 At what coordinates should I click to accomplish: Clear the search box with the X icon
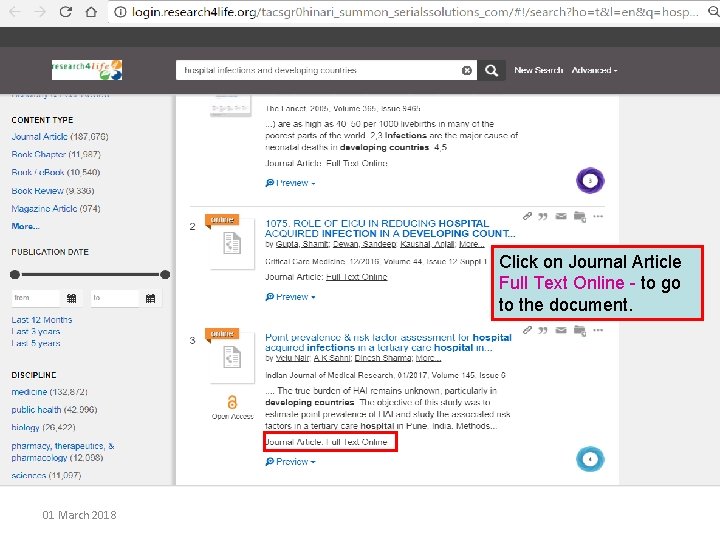click(x=467, y=70)
